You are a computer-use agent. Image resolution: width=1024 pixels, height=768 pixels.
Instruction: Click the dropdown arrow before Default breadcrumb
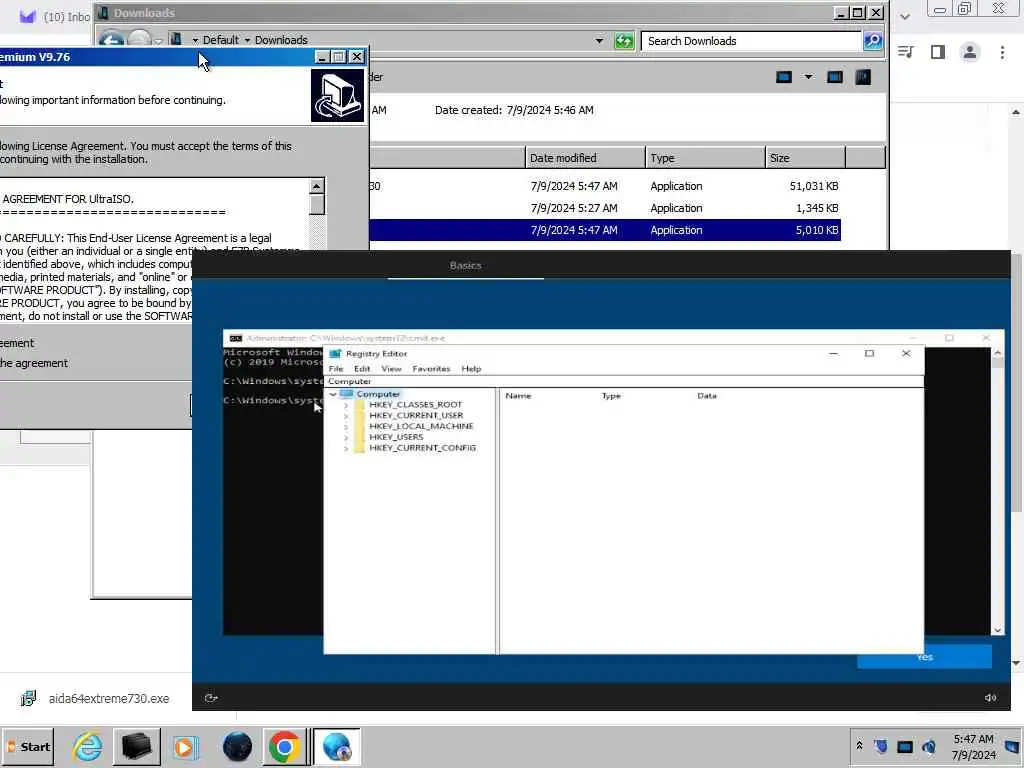195,40
